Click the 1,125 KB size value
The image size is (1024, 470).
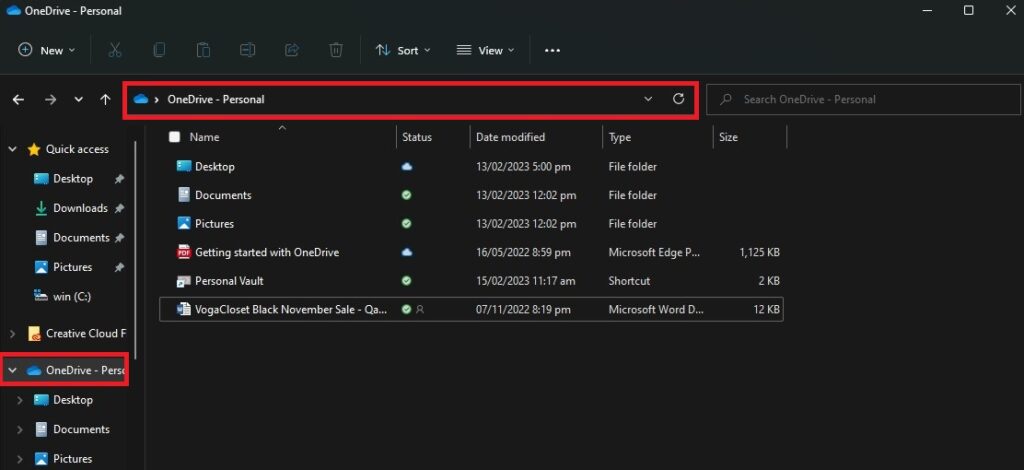[760, 252]
